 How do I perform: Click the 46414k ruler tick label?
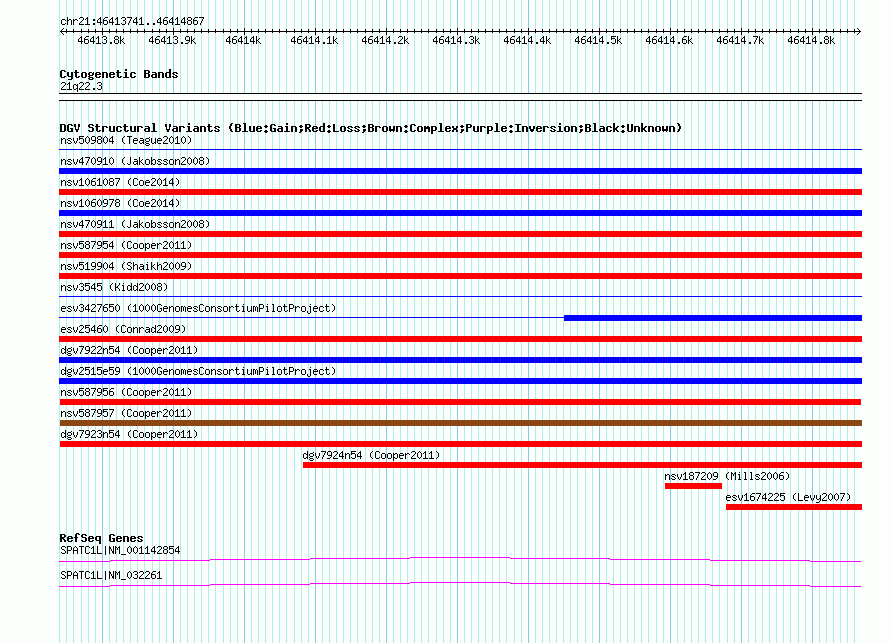tap(243, 40)
